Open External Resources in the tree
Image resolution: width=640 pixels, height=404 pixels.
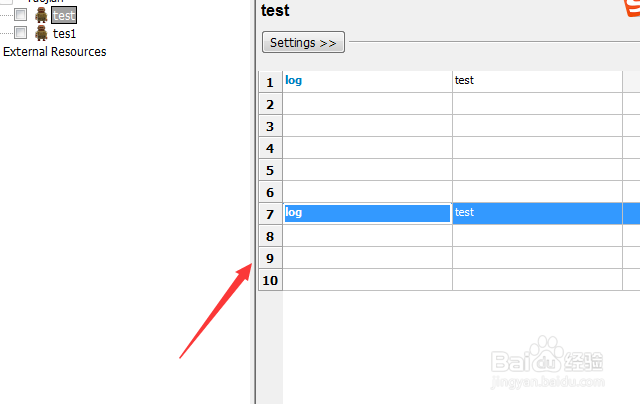[x=55, y=51]
